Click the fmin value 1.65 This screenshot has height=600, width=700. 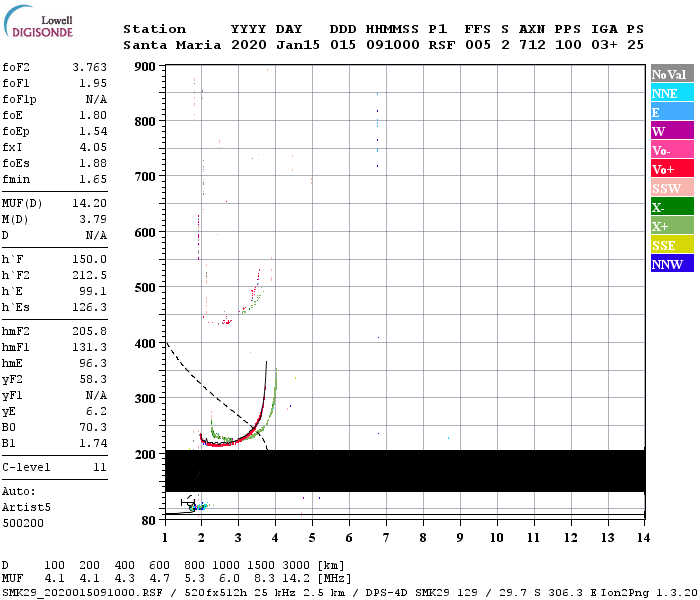[93, 179]
